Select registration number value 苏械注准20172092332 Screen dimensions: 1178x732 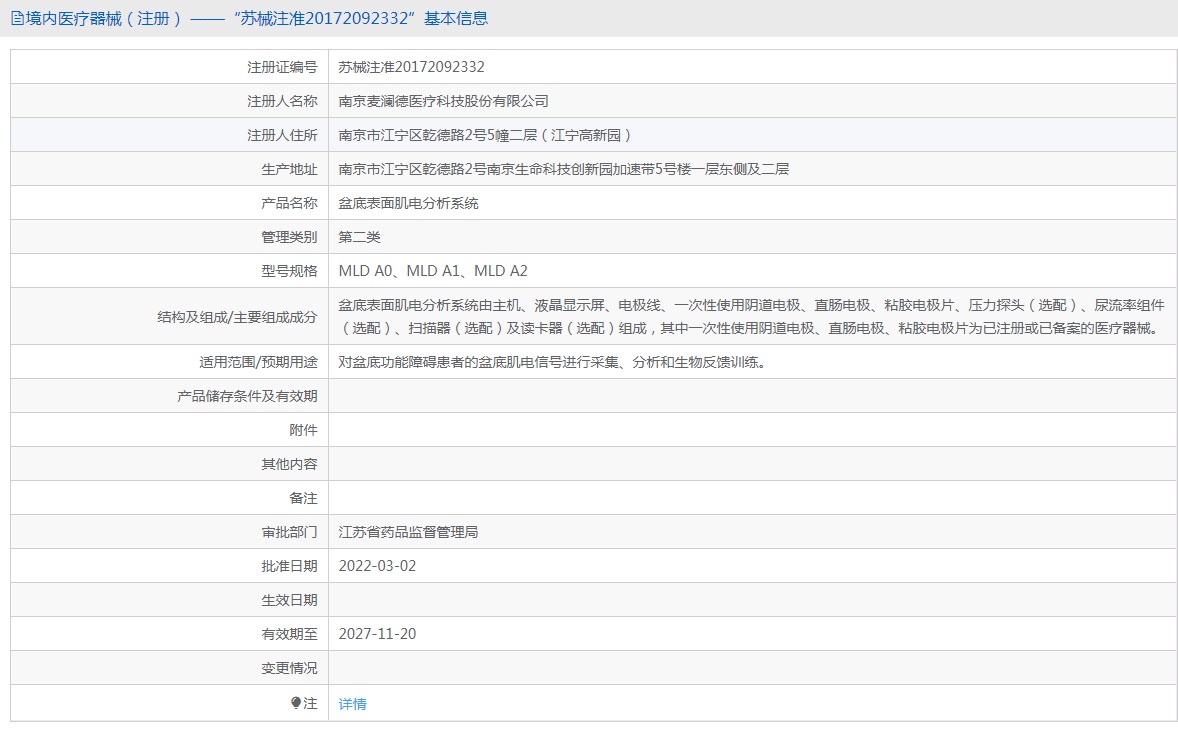411,67
